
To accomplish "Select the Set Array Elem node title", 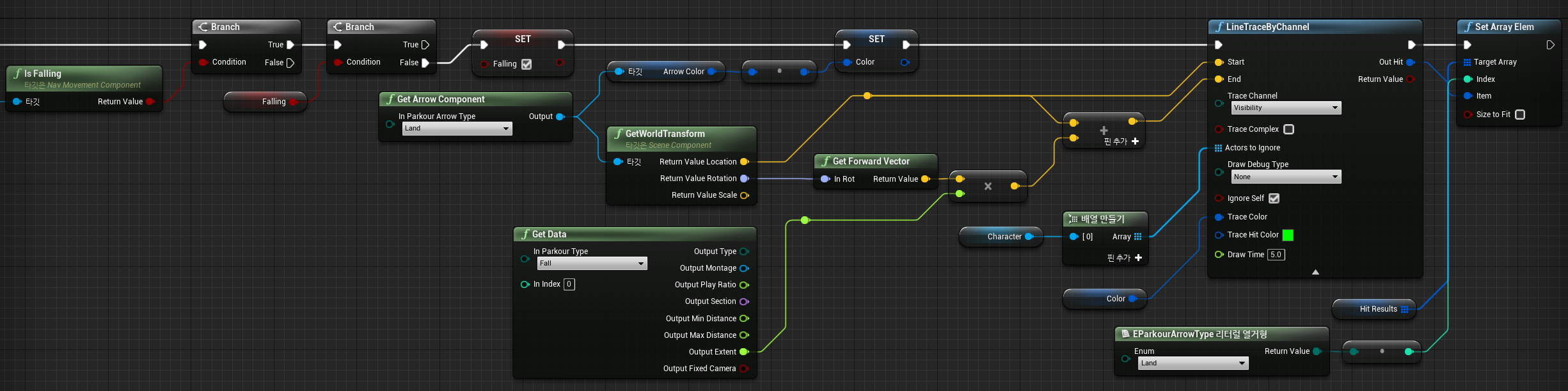I will [1504, 27].
